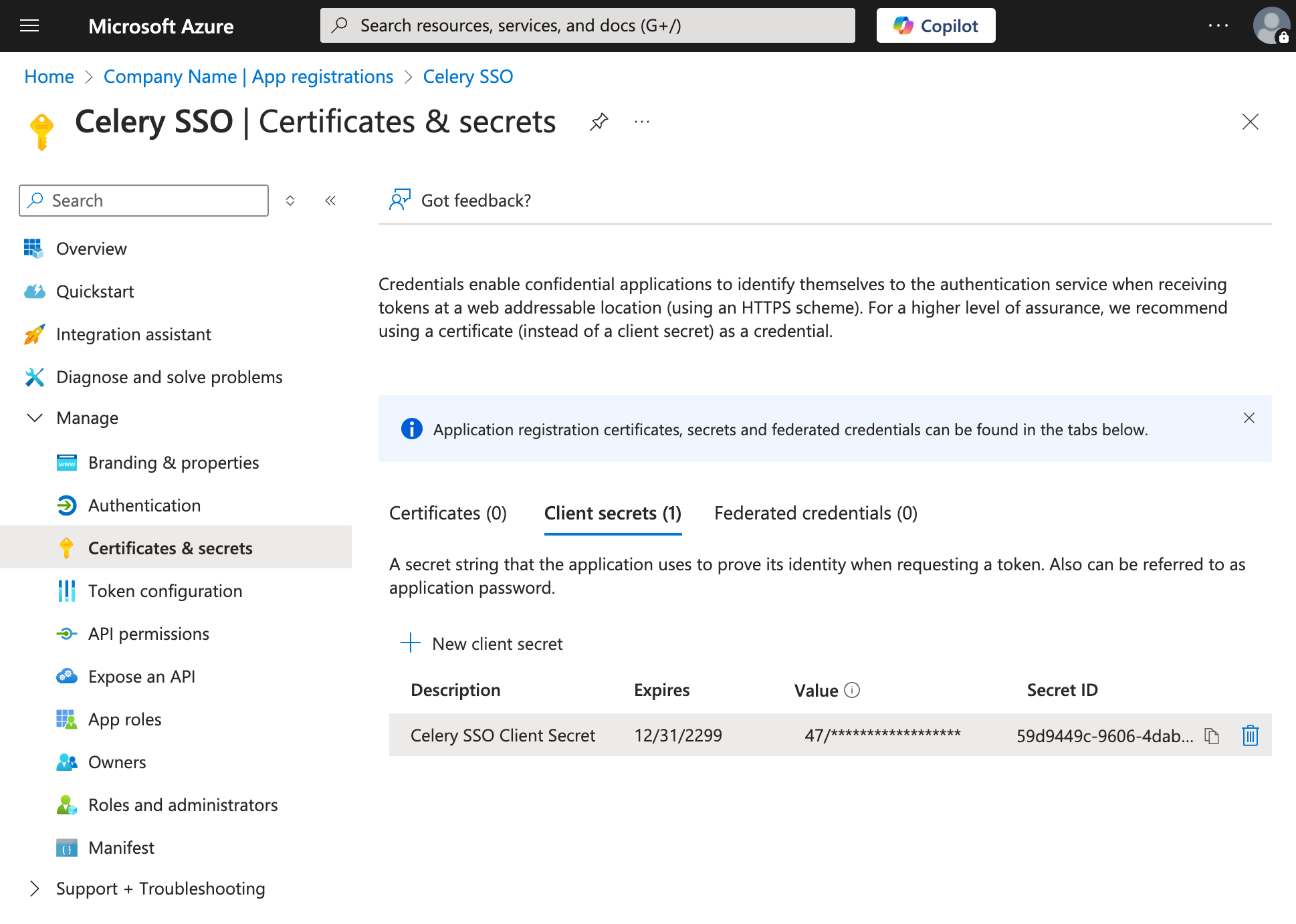Delete the Celery SSO Client Secret with trash icon
Image resolution: width=1296 pixels, height=924 pixels.
point(1250,735)
